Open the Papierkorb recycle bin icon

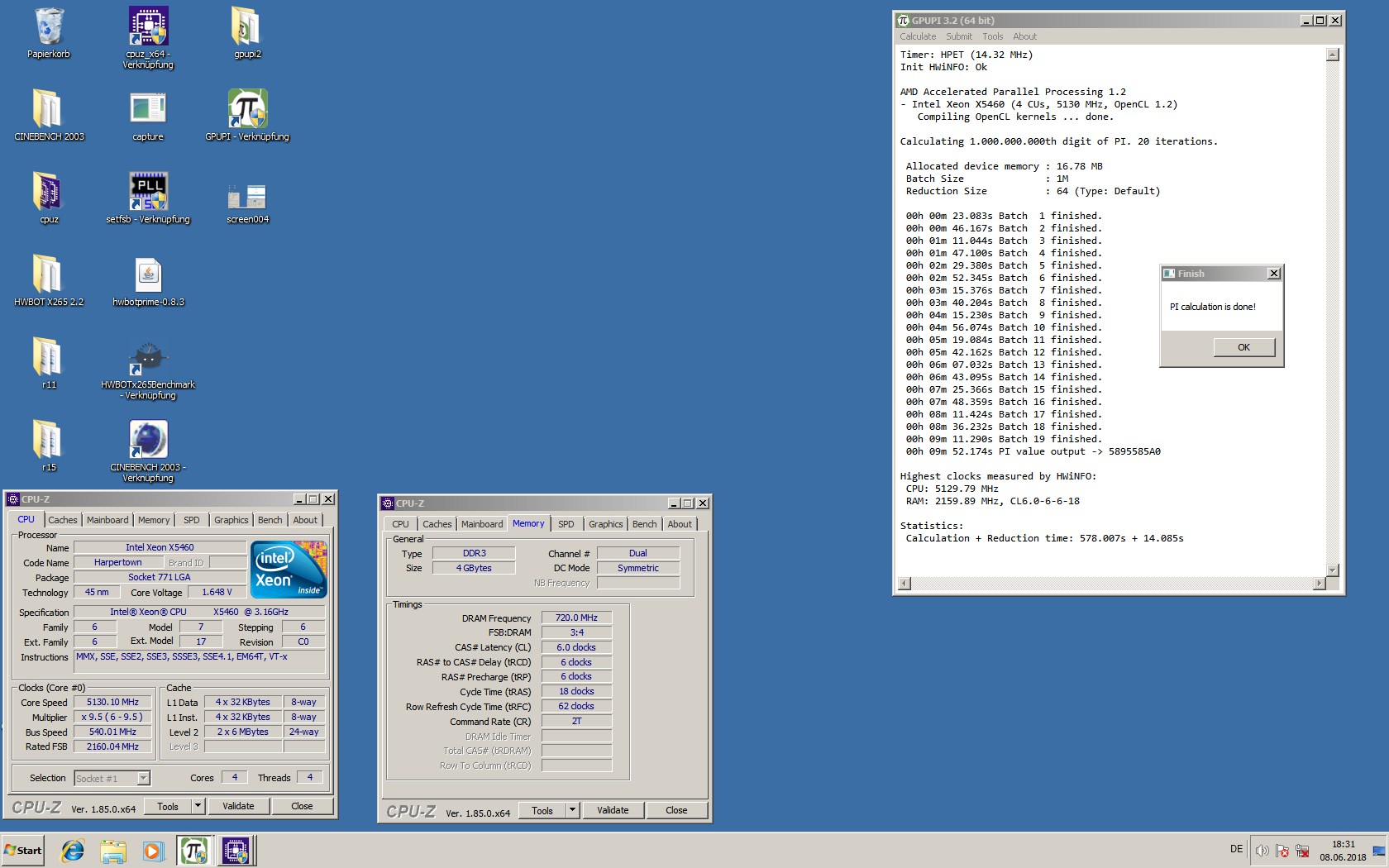(49, 33)
